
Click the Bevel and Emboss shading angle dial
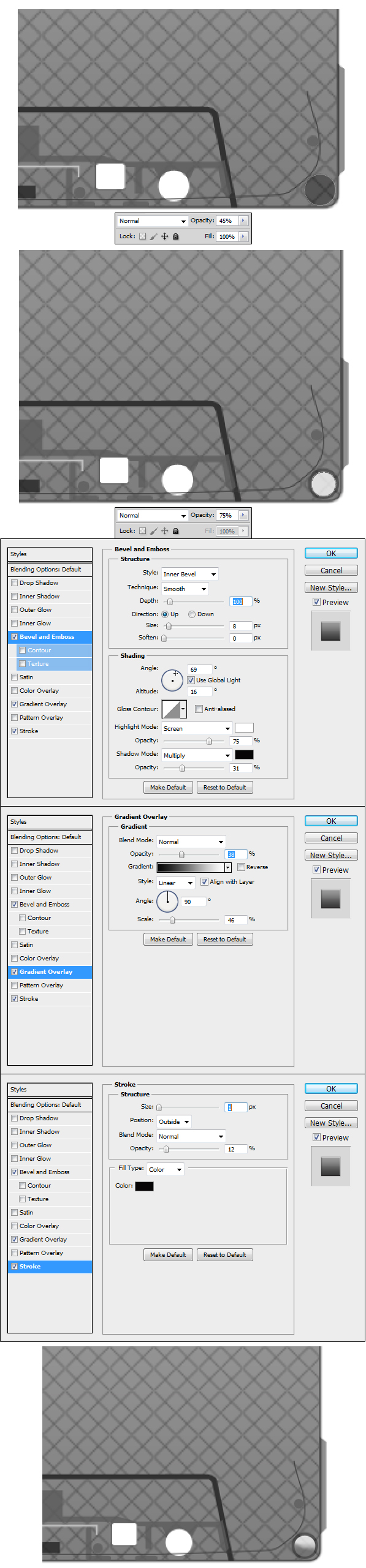click(172, 680)
